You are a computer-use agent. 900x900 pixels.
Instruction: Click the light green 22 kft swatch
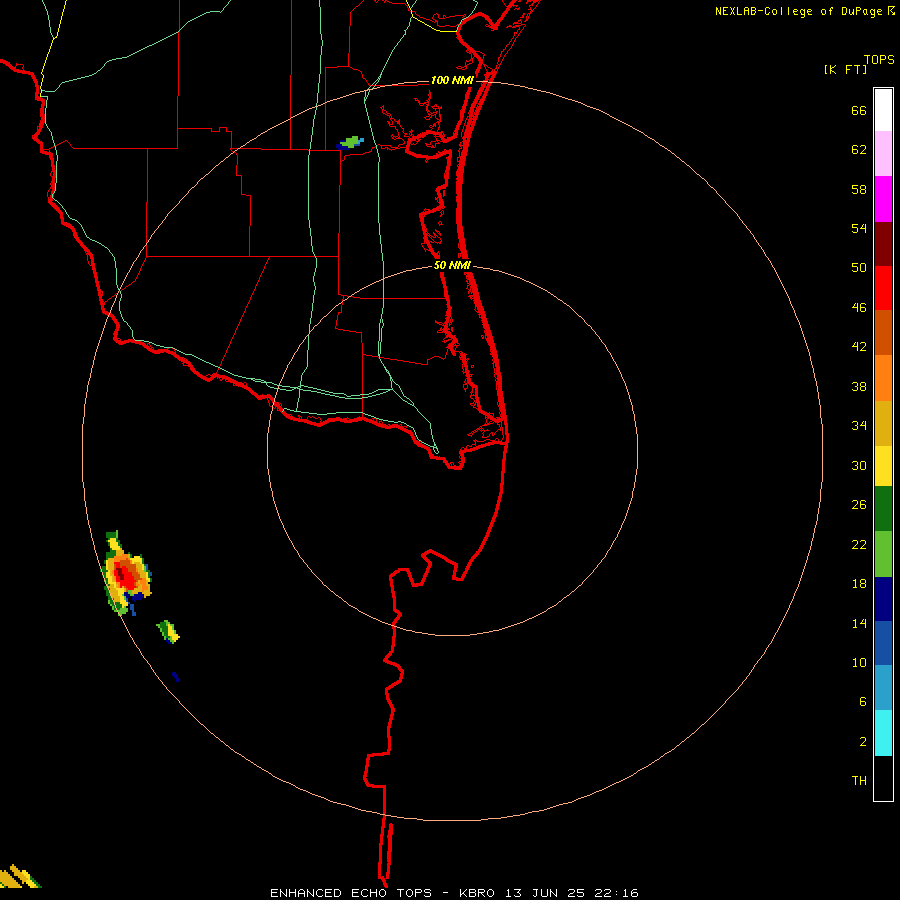(x=883, y=554)
